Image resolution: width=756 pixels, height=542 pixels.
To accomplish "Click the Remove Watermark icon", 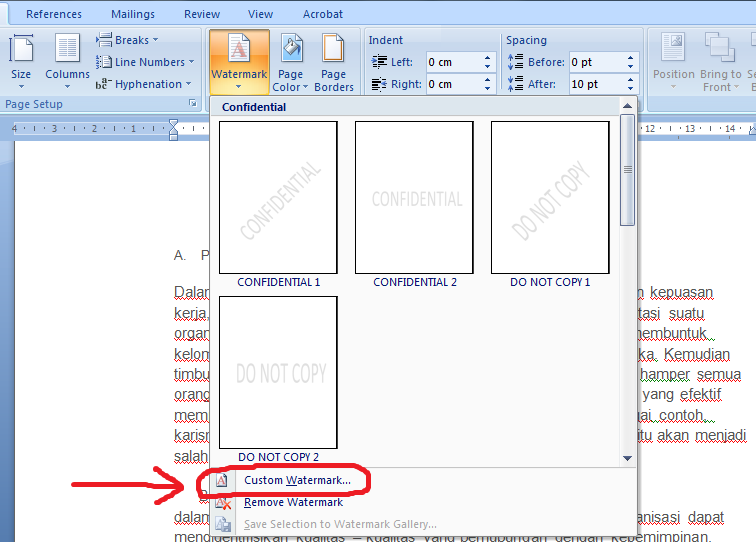I will [x=223, y=502].
